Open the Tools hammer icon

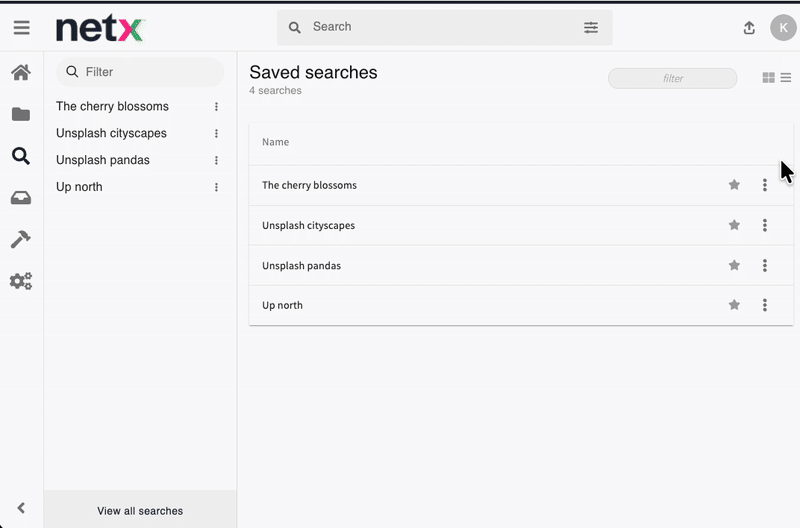click(x=21, y=239)
